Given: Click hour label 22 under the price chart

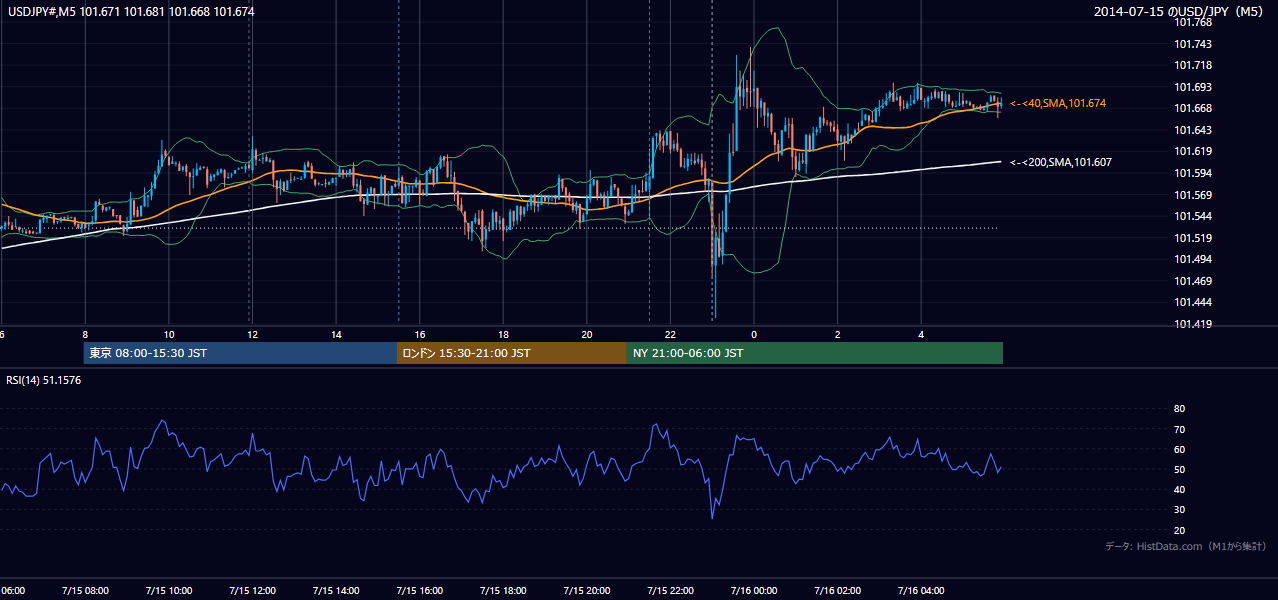Looking at the screenshot, I should [x=670, y=335].
